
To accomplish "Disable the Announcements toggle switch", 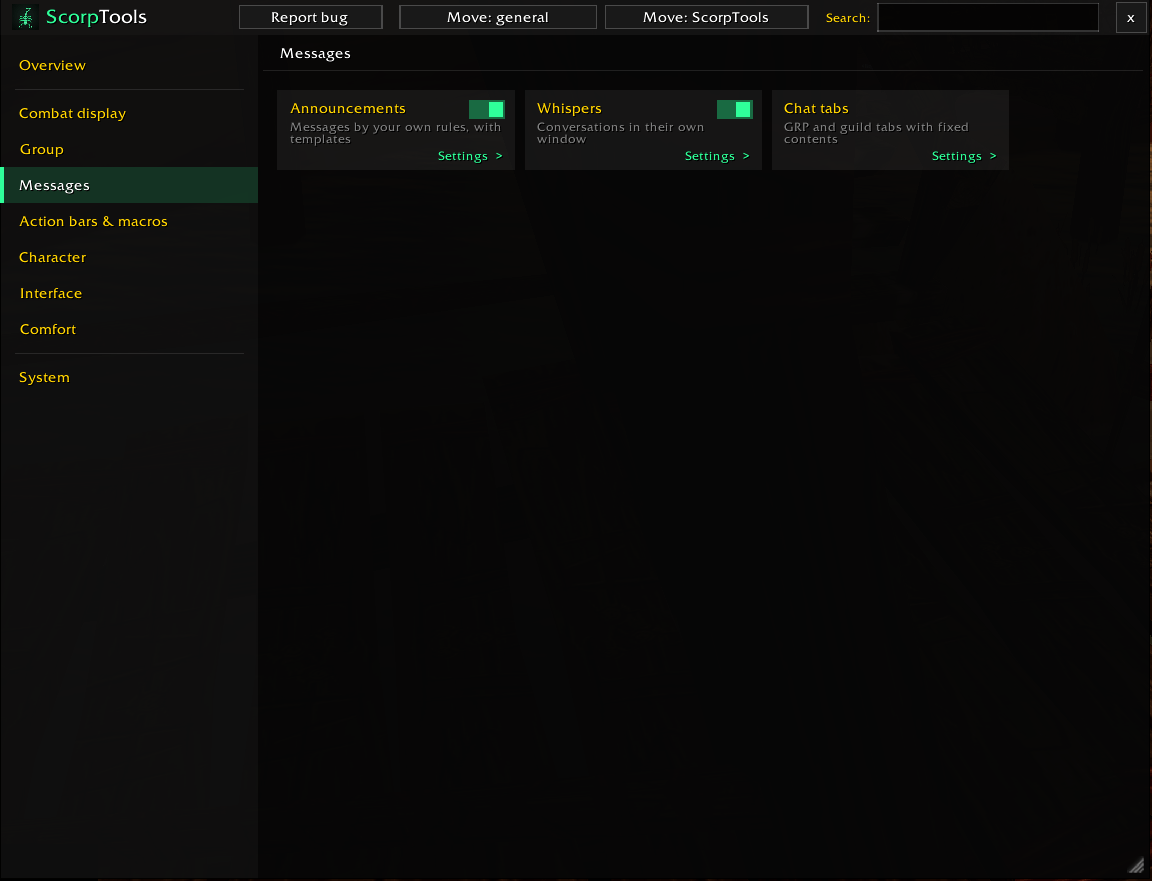I will point(486,109).
